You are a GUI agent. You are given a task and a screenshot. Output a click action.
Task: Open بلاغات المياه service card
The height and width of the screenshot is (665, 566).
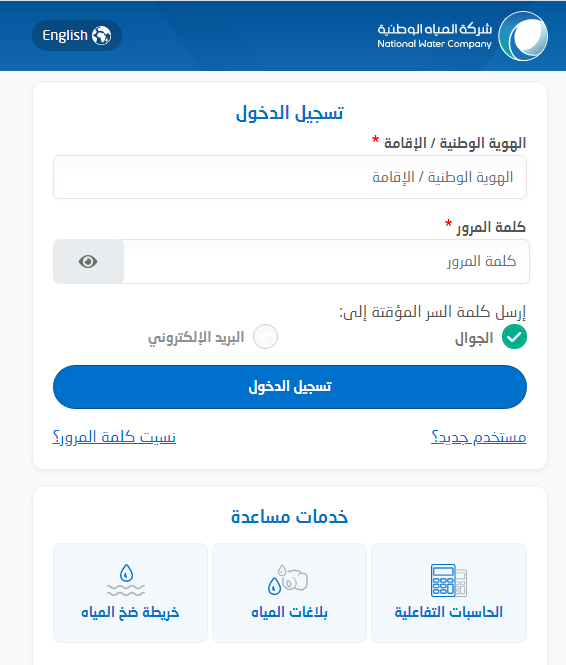tap(290, 593)
